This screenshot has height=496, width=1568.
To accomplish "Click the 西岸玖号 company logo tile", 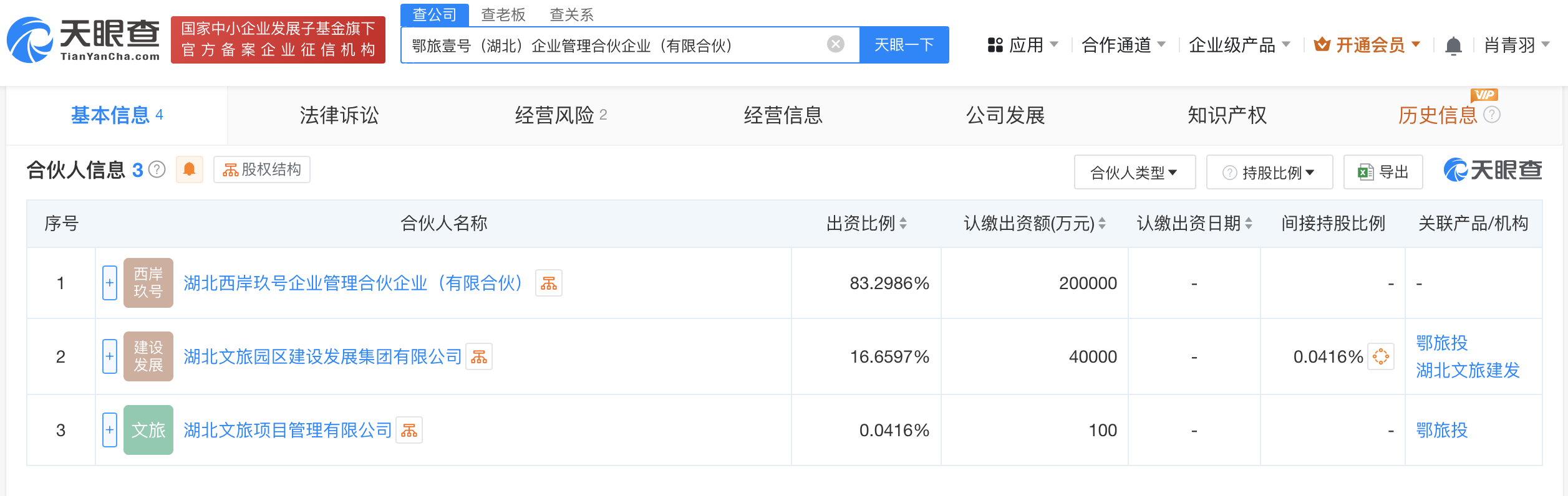I will (148, 283).
